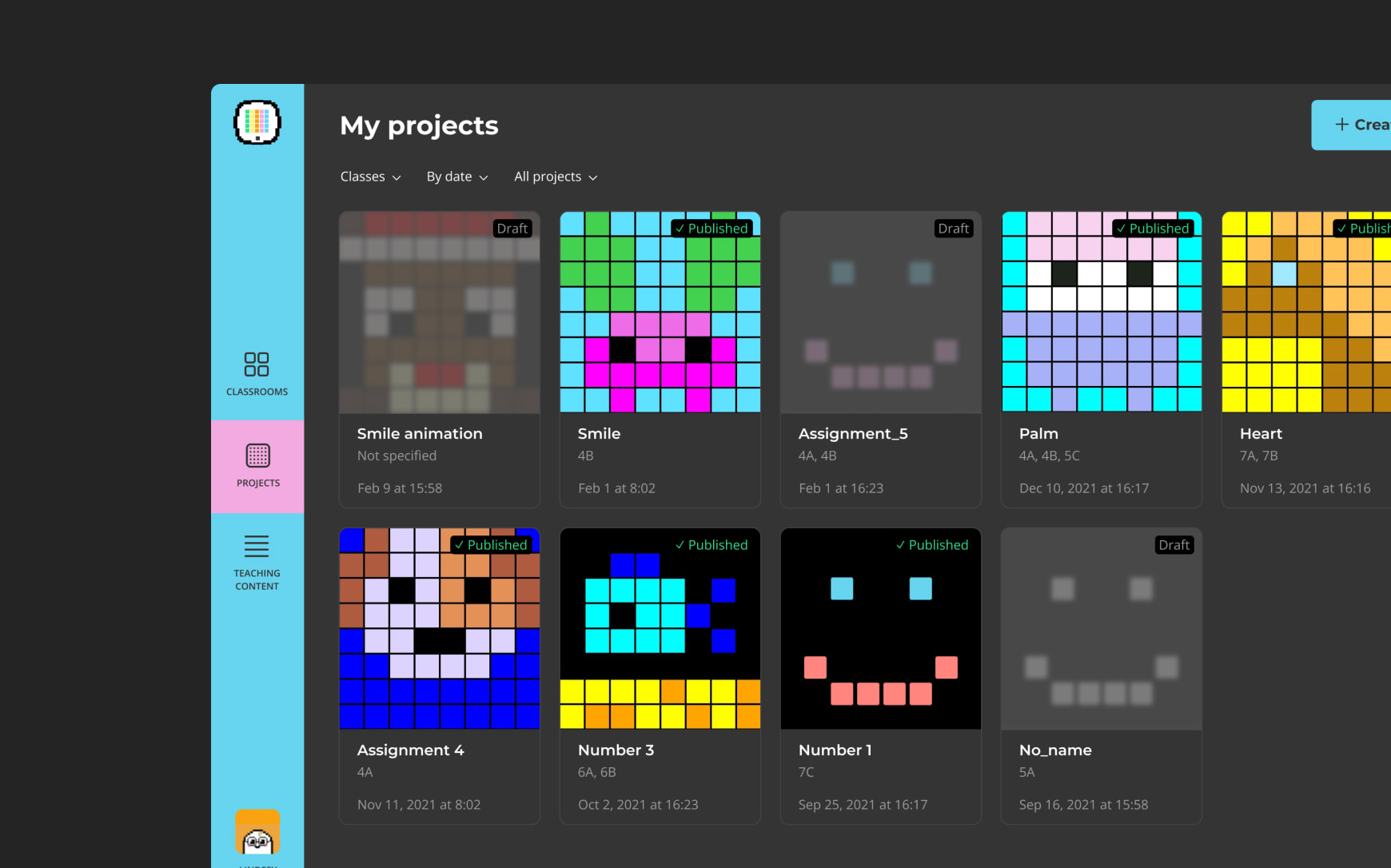
Task: Click the Published badge on Number 1
Action: click(x=932, y=545)
